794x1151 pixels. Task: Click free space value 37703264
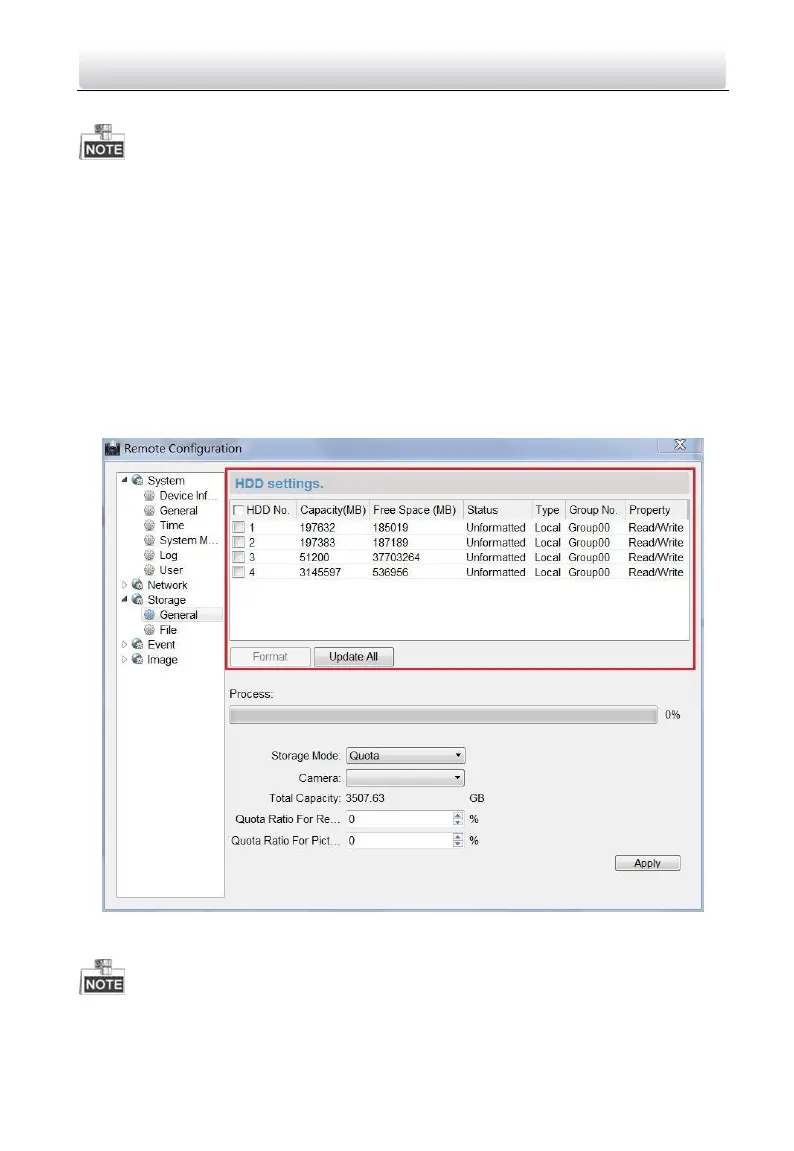[x=396, y=557]
